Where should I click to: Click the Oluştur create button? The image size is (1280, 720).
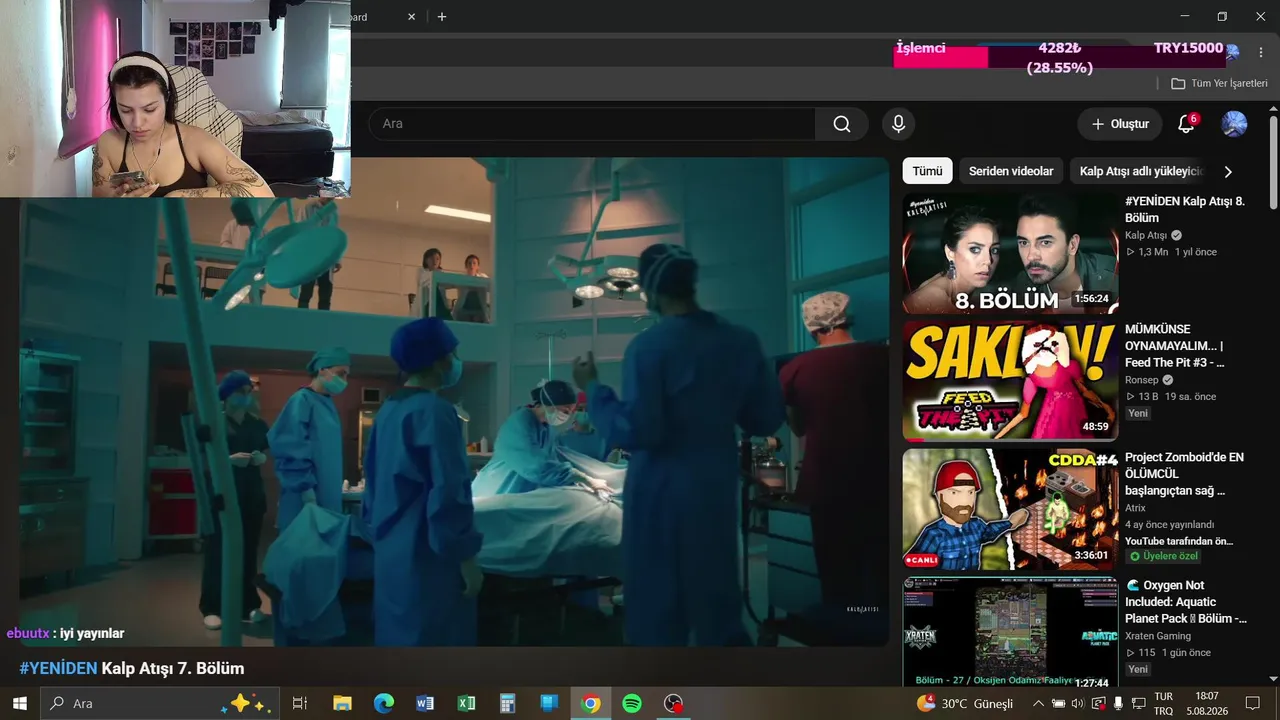pyautogui.click(x=1120, y=124)
